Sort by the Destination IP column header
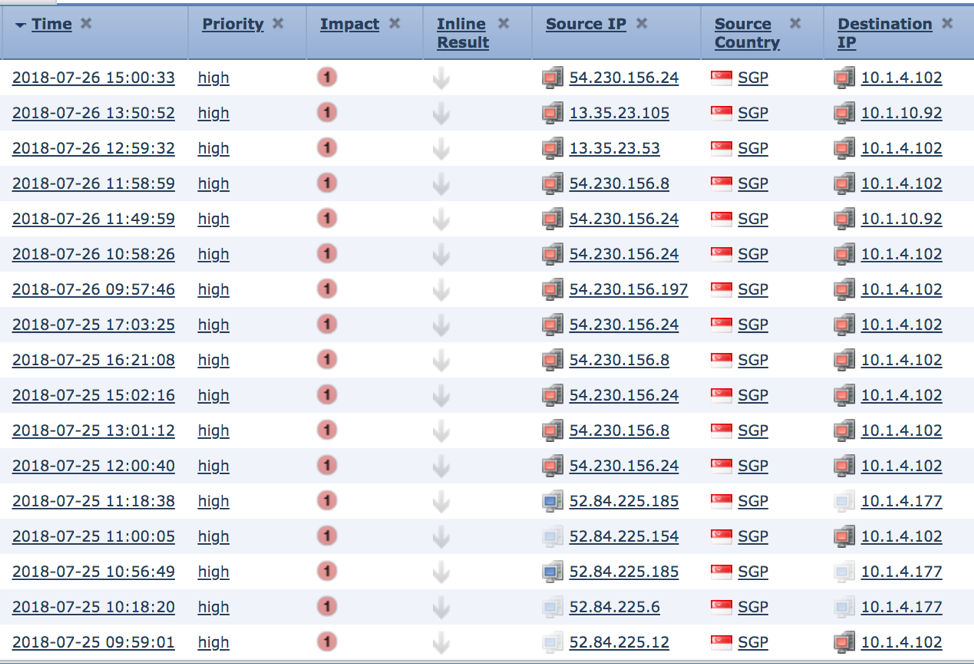 coord(884,24)
